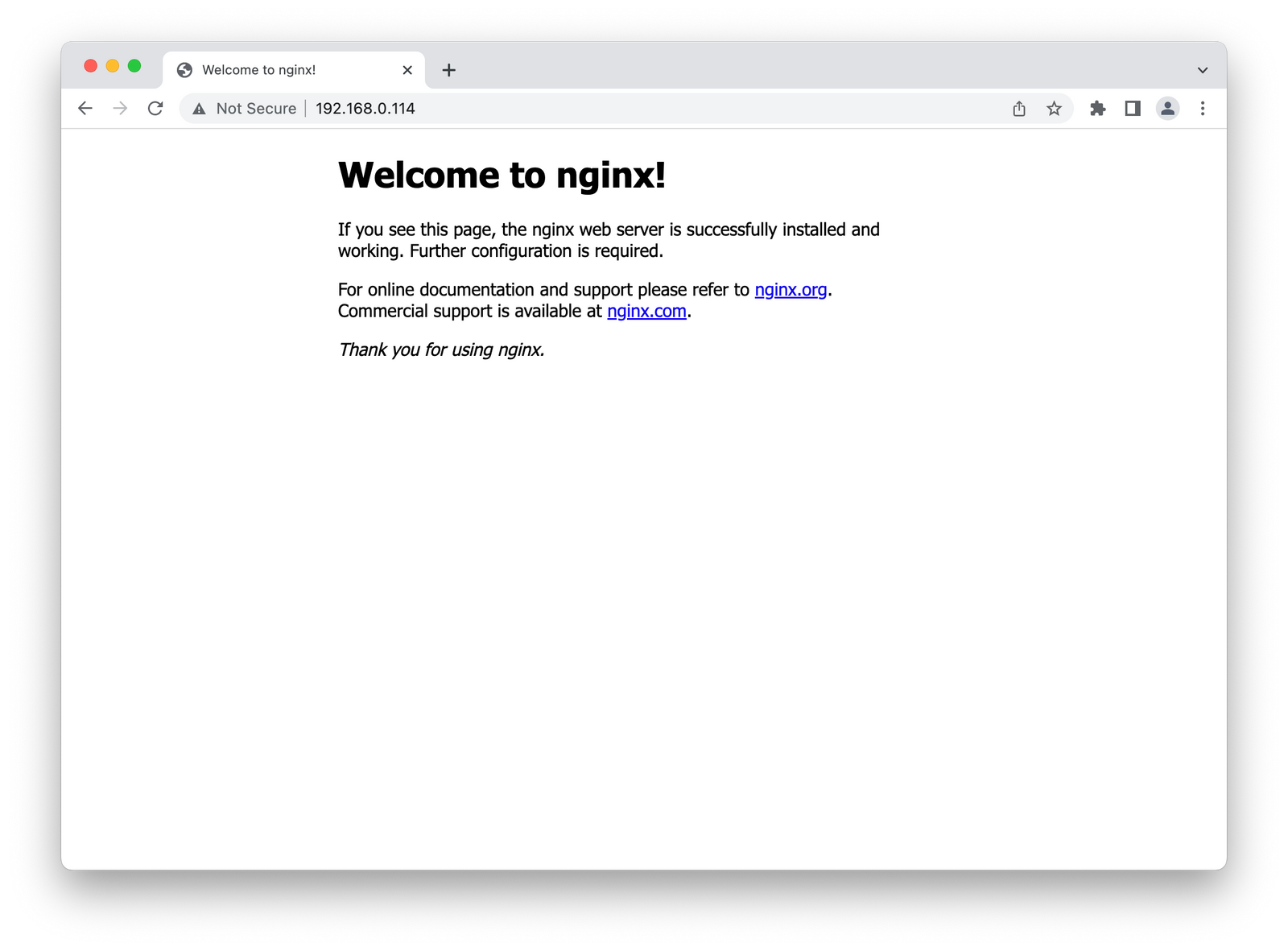The width and height of the screenshot is (1288, 951).
Task: Open a new tab with the plus button
Action: [449, 70]
